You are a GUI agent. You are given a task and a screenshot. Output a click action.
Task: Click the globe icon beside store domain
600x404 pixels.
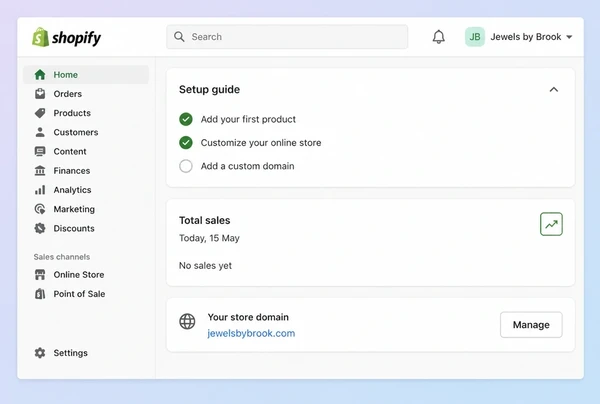[187, 321]
